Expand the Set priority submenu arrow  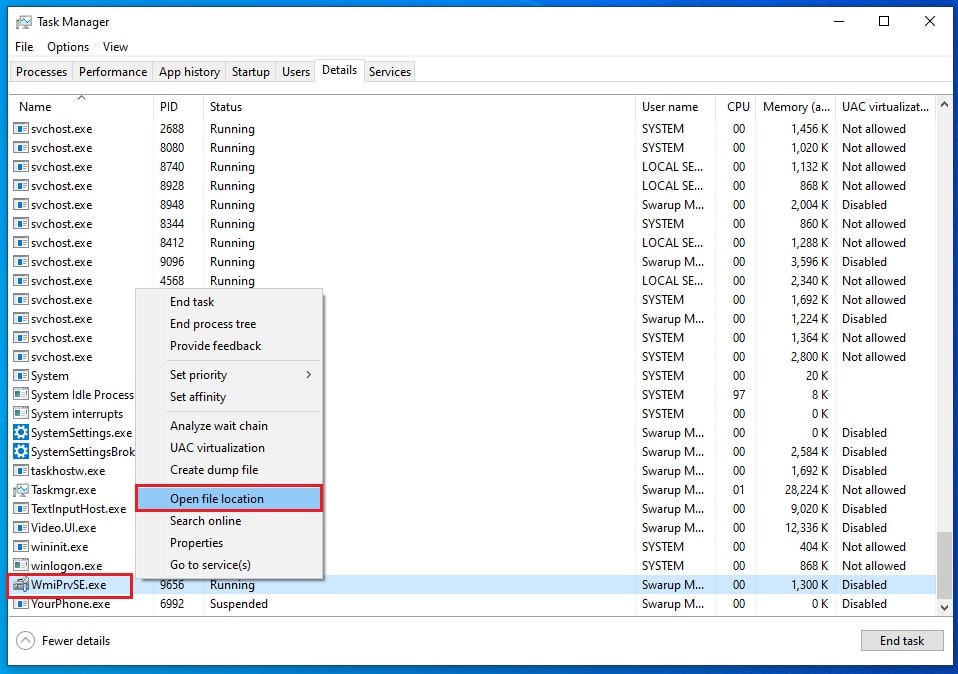pos(309,375)
